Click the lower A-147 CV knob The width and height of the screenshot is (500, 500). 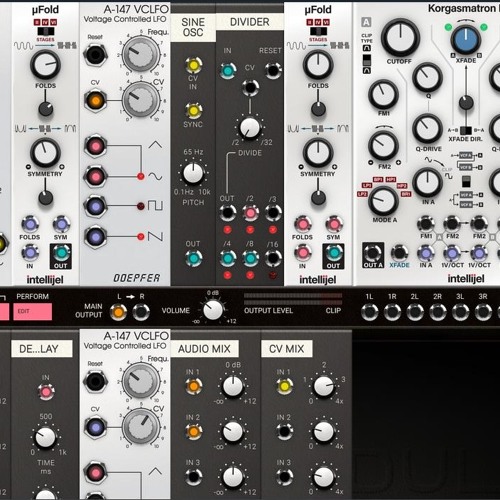(x=141, y=426)
